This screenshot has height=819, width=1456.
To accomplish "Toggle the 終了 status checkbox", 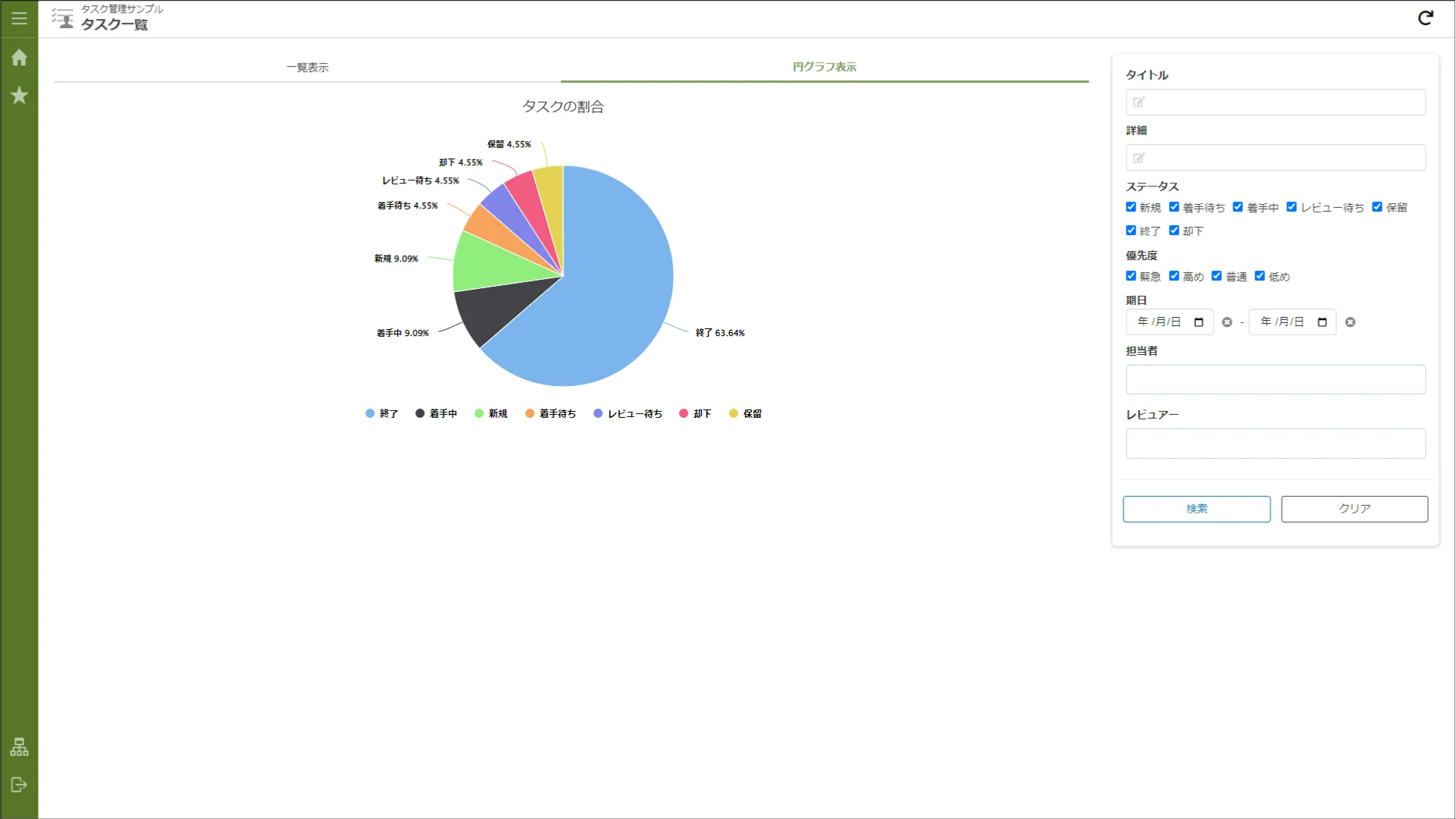I will pyautogui.click(x=1131, y=231).
